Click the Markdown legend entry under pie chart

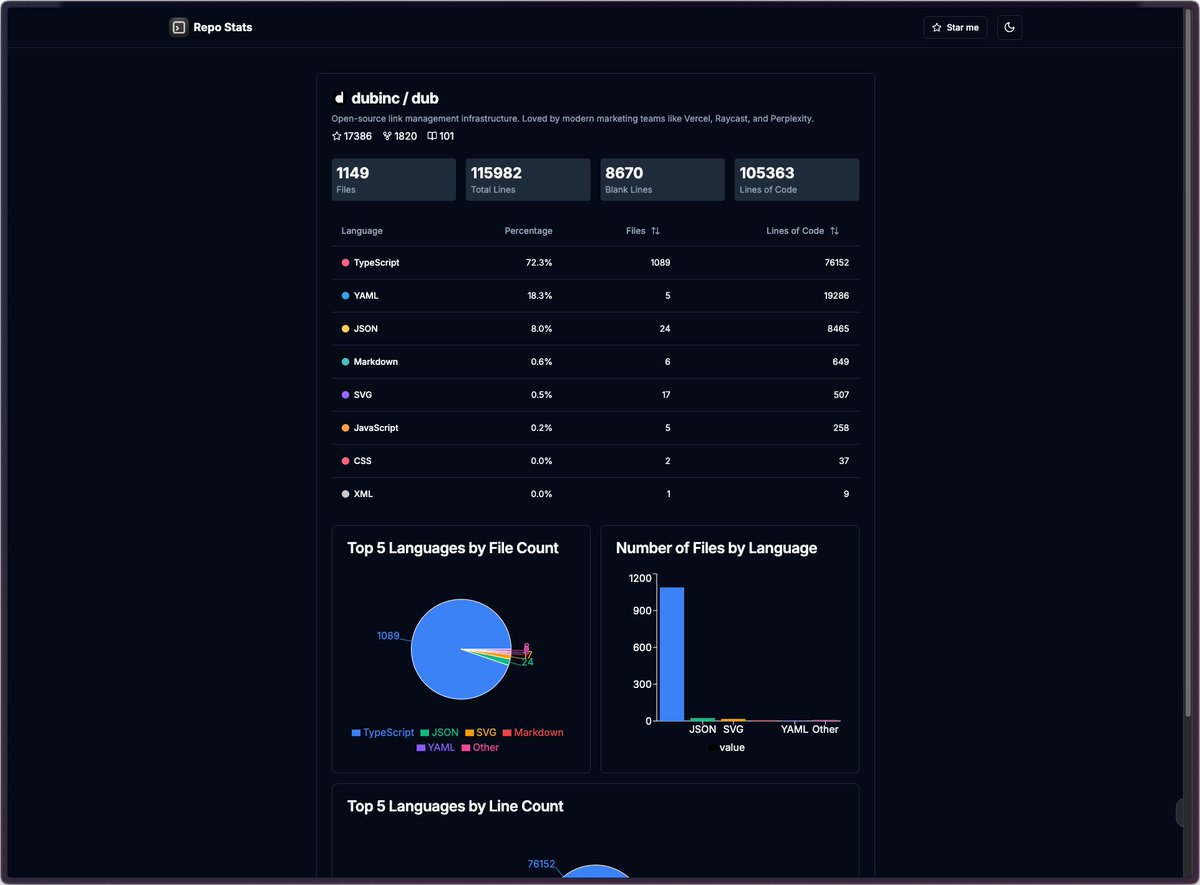click(533, 733)
